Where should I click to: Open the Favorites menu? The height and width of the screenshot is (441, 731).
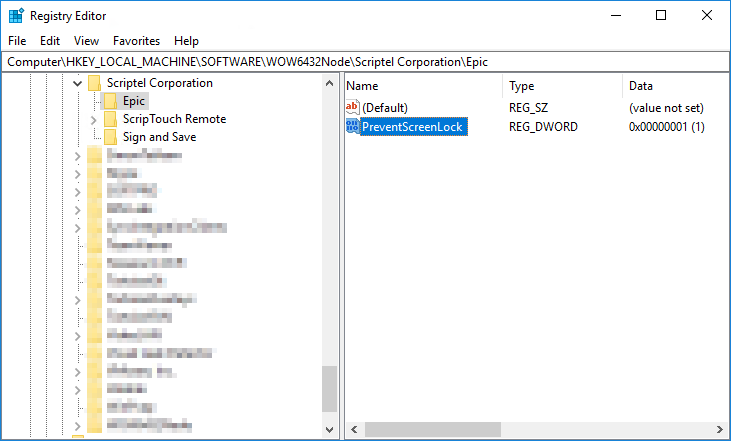(x=136, y=41)
